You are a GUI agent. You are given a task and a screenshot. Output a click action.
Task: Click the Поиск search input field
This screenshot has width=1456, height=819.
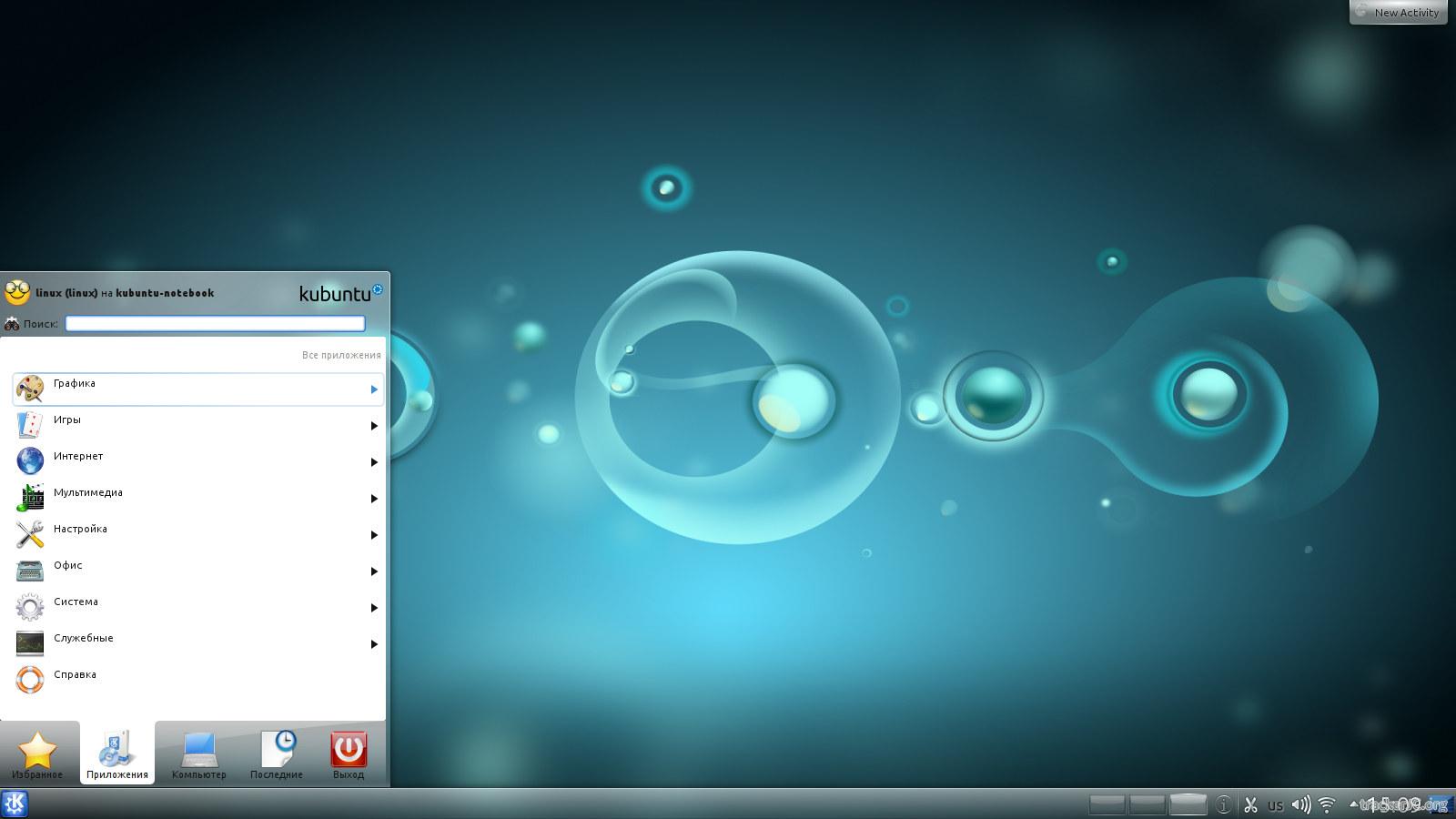[x=215, y=324]
